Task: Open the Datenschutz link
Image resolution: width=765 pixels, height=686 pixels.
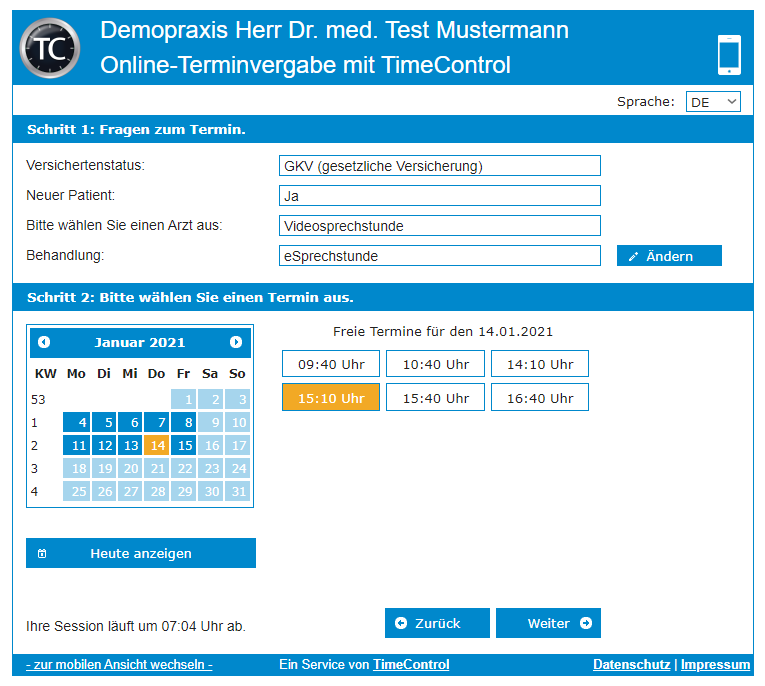Action: point(631,665)
